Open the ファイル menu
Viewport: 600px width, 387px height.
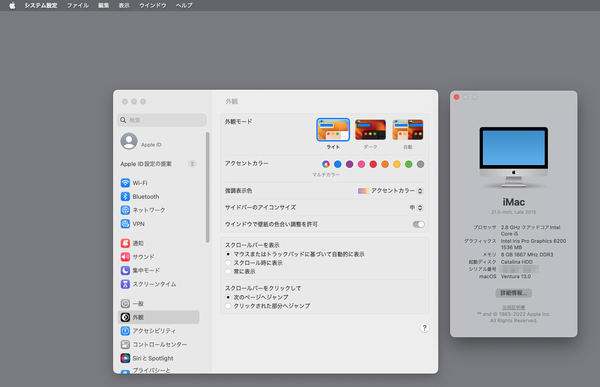pos(78,5)
